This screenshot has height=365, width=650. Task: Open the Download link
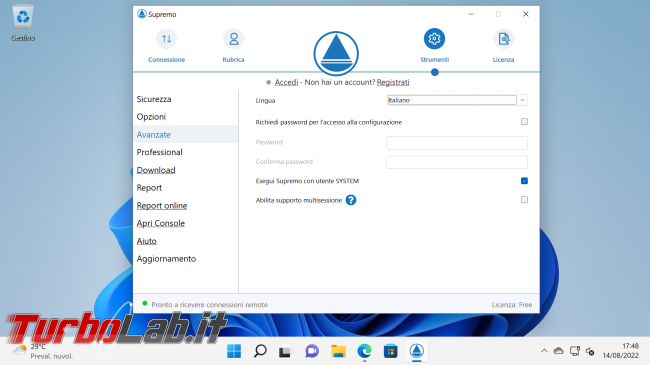[x=156, y=170]
